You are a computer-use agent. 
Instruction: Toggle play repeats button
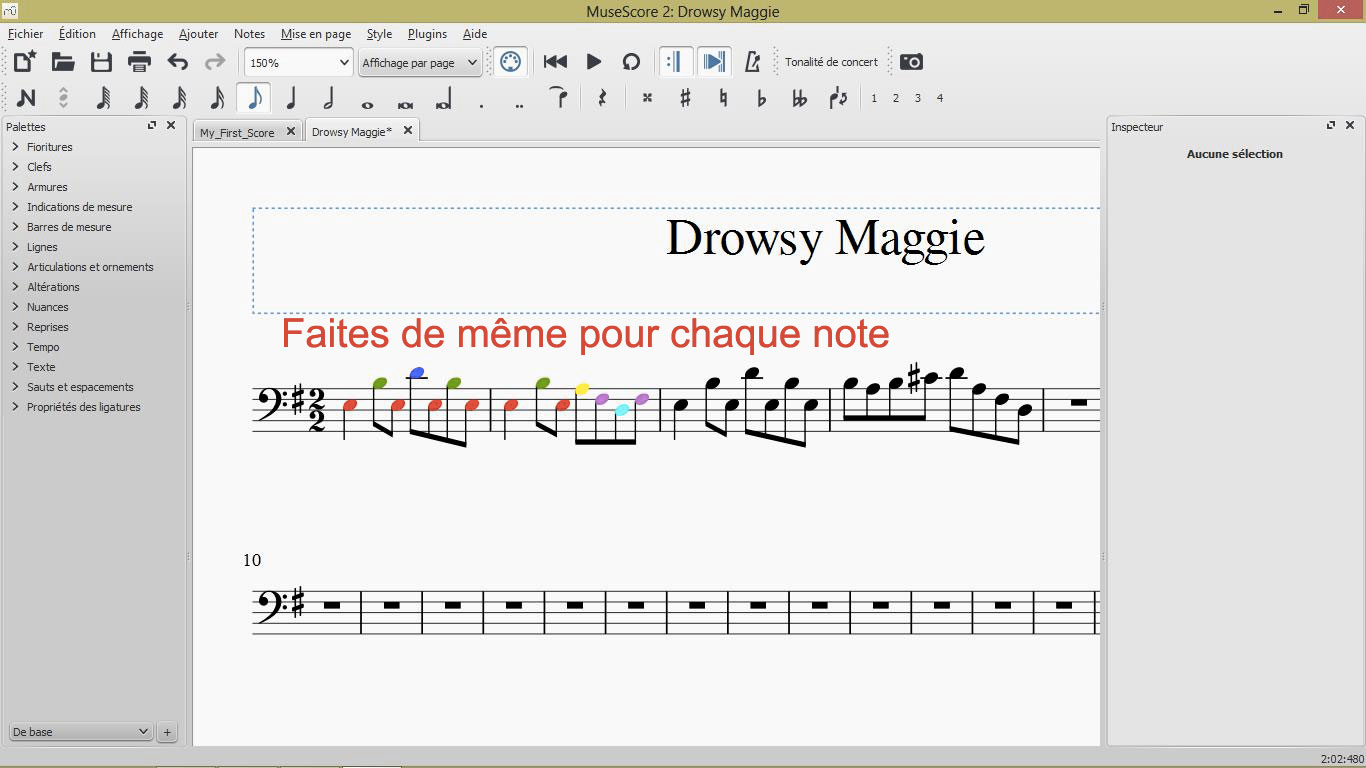[x=675, y=62]
